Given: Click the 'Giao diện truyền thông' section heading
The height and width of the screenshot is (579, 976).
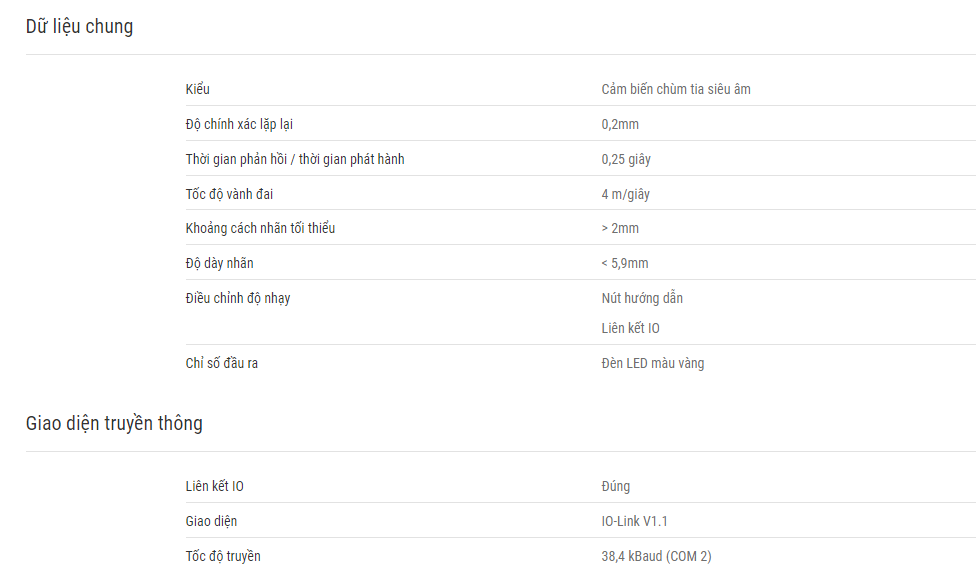Looking at the screenshot, I should coord(114,423).
